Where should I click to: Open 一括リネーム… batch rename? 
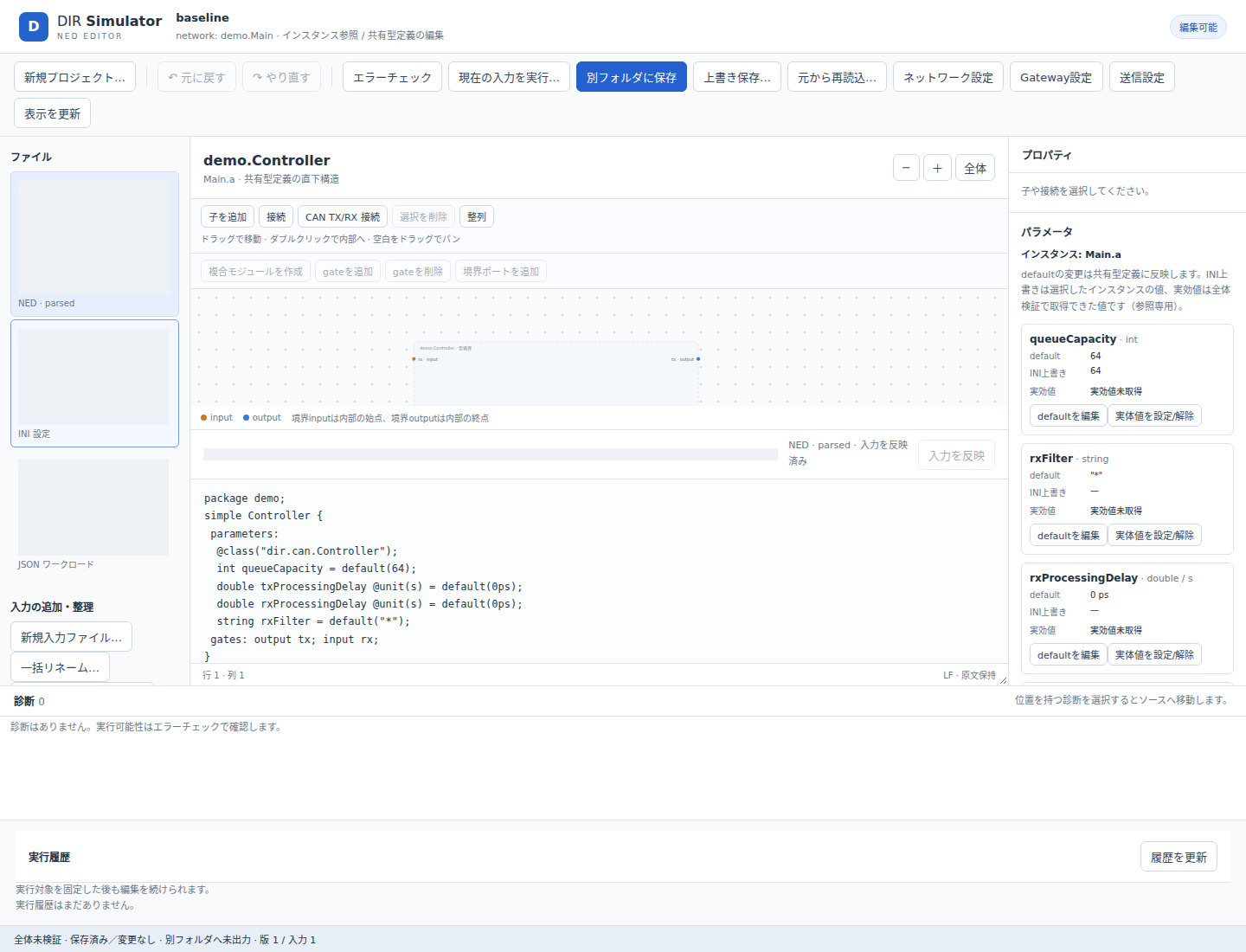(x=60, y=667)
